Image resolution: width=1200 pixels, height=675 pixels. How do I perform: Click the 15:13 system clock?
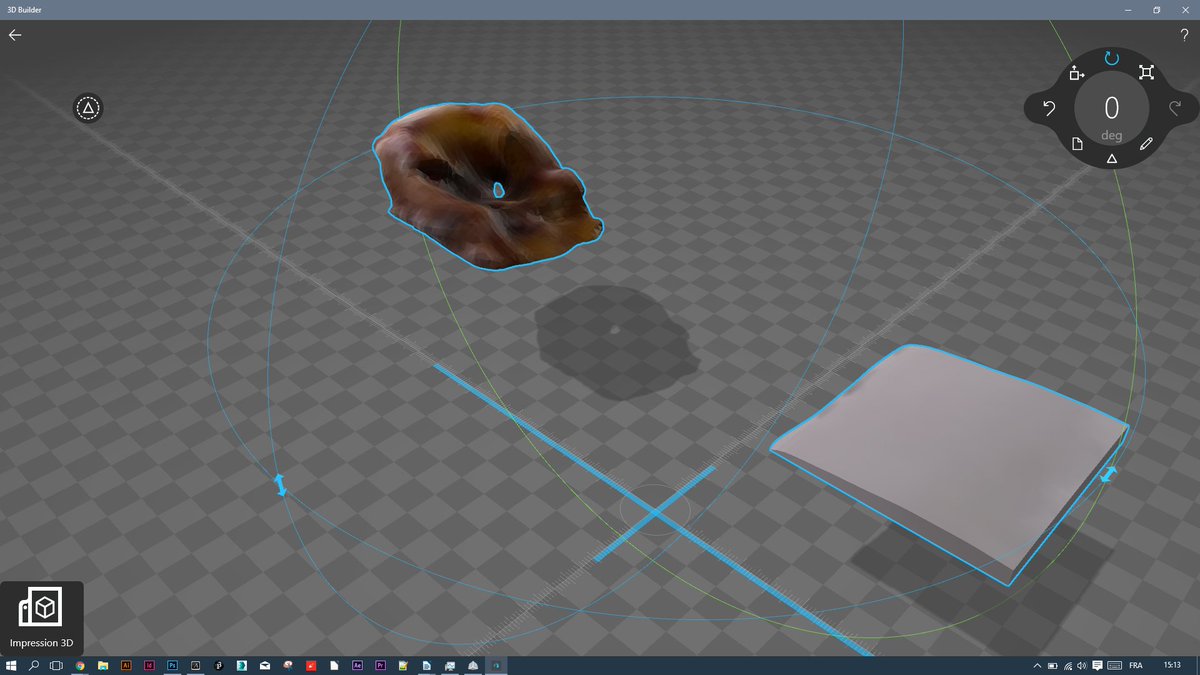[x=1172, y=665]
